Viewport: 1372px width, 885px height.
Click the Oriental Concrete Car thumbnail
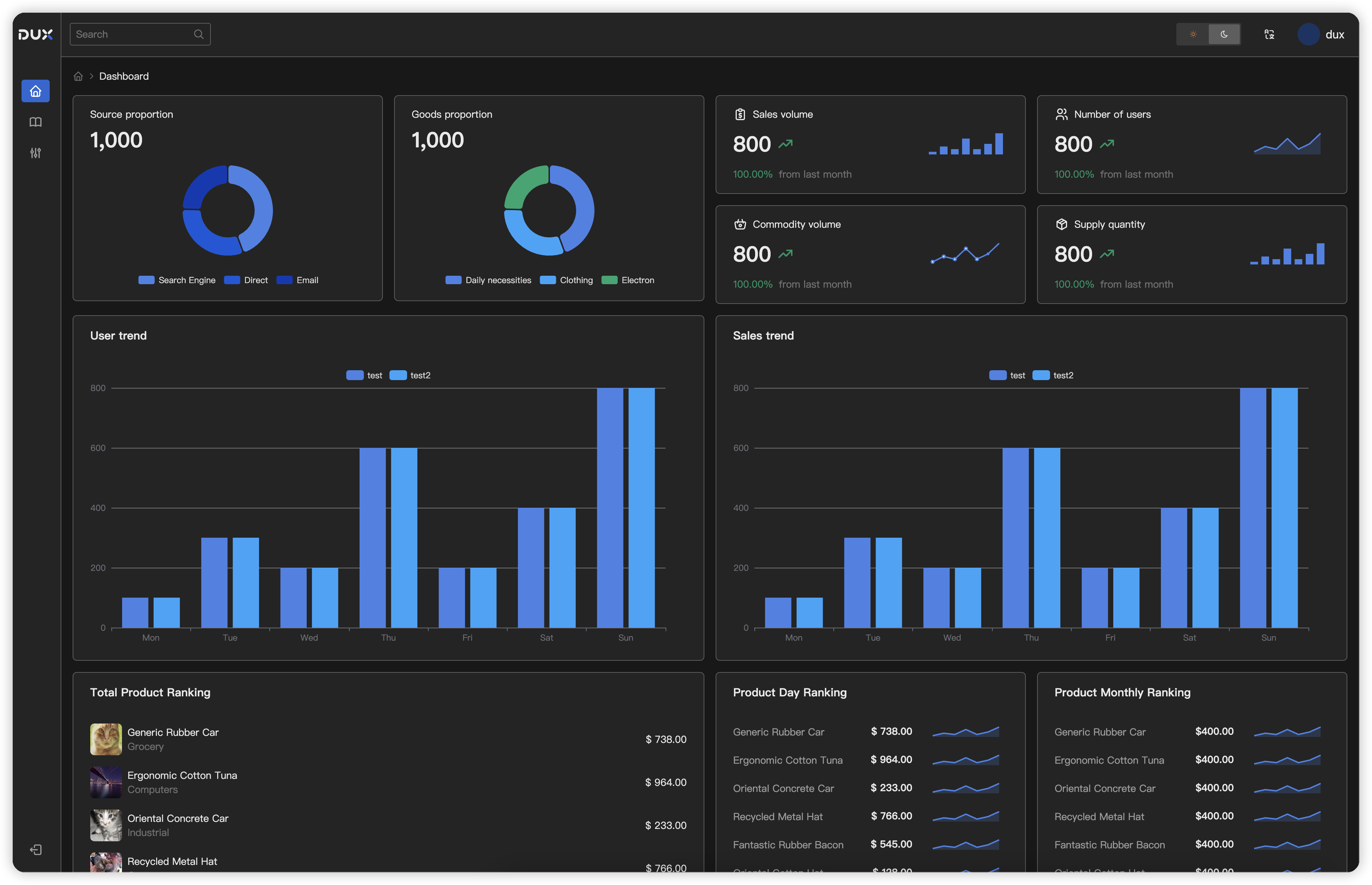click(106, 825)
